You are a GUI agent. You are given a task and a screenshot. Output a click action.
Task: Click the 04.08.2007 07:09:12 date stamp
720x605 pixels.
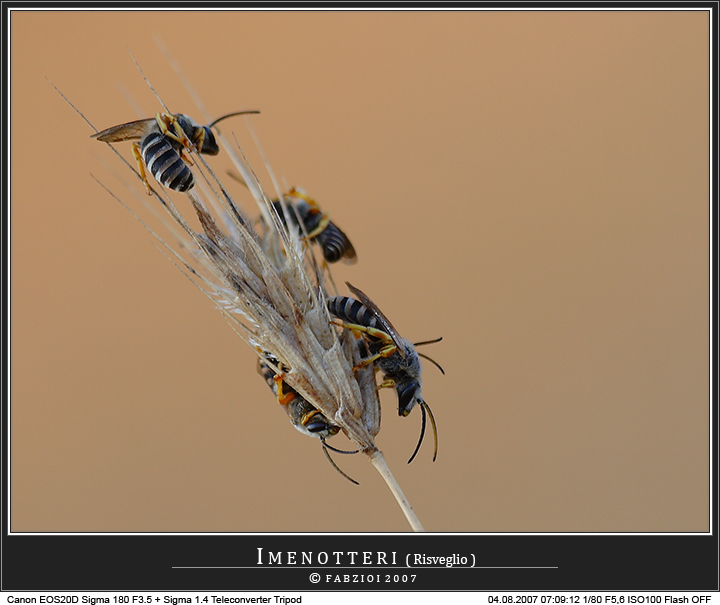533,599
